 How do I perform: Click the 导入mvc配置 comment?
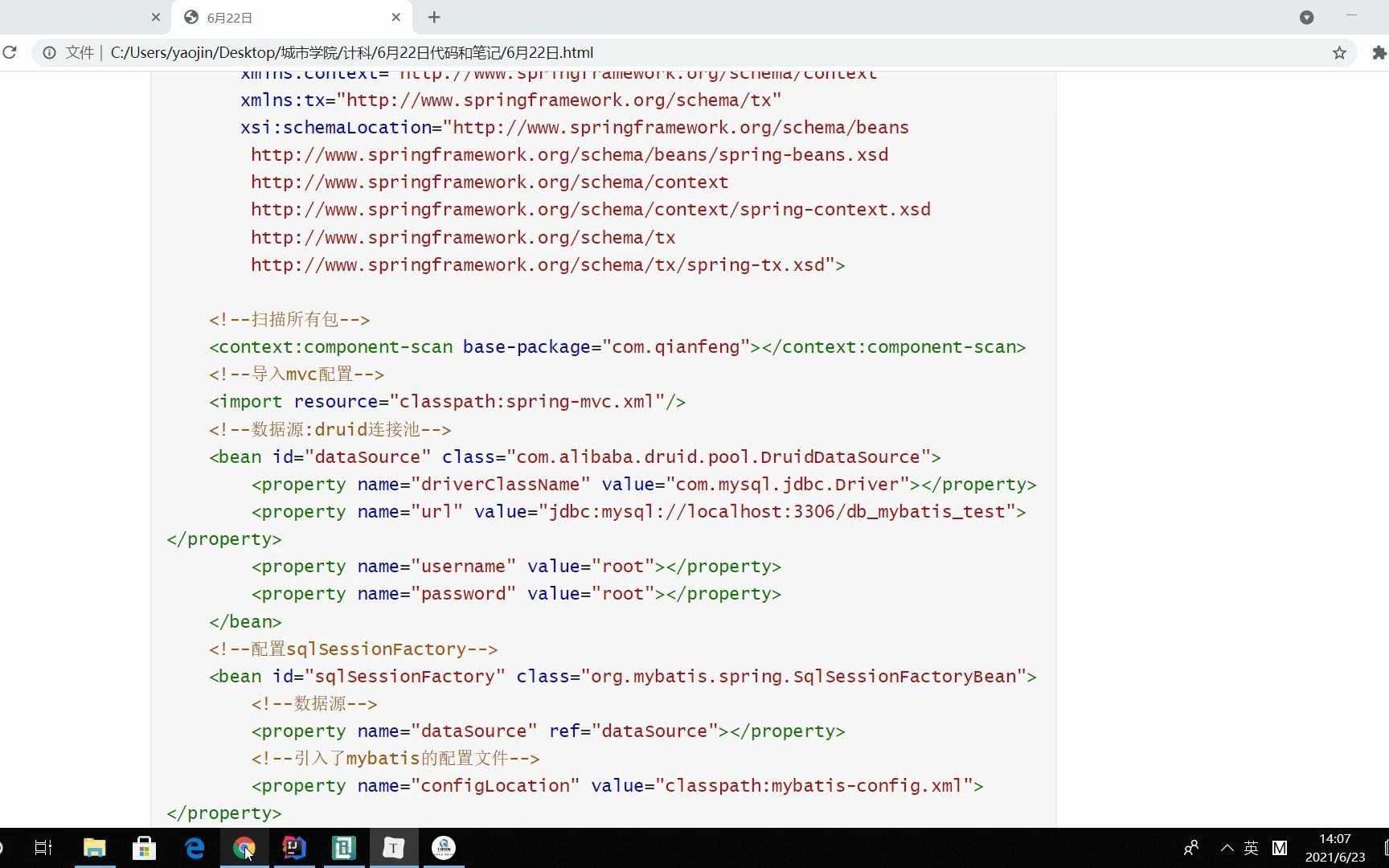(297, 375)
